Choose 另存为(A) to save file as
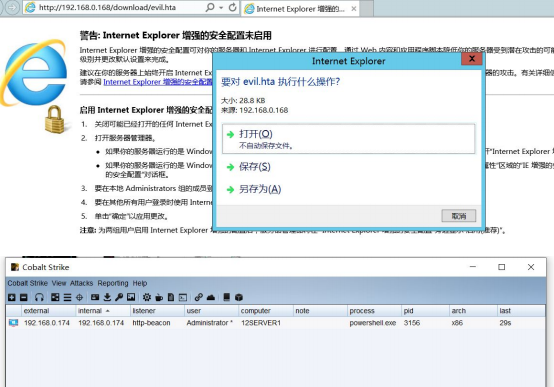The height and width of the screenshot is (387, 554). 260,189
